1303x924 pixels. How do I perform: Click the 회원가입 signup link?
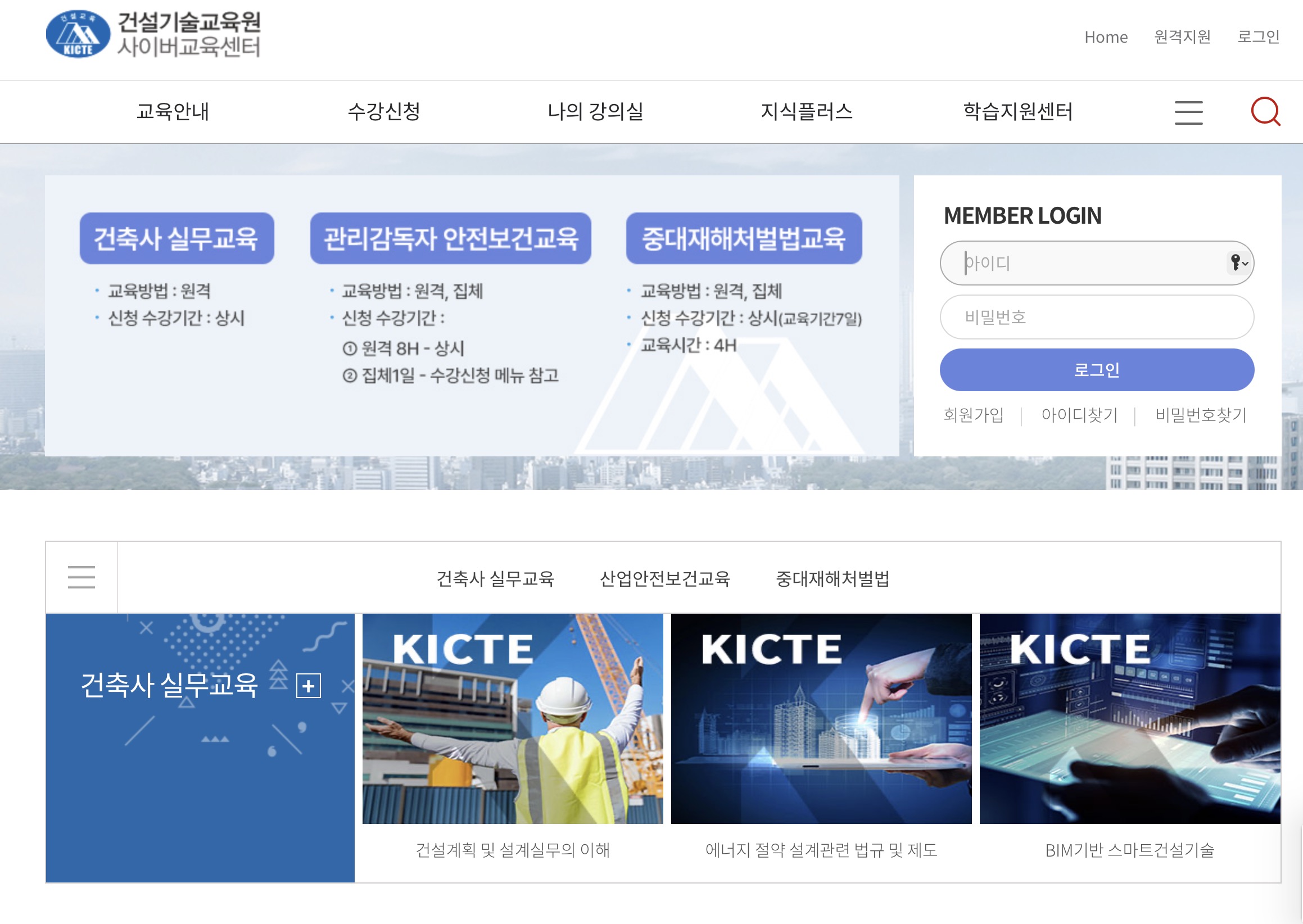pyautogui.click(x=974, y=415)
